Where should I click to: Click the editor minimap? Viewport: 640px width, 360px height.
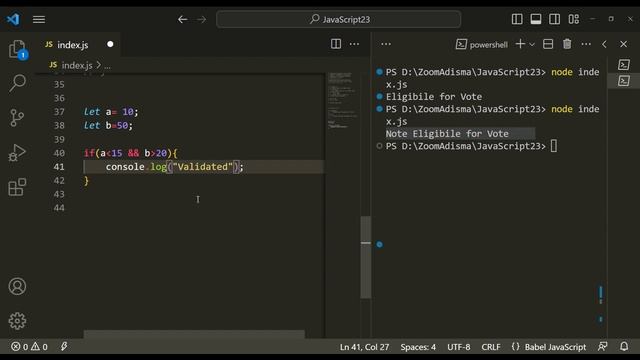[x=342, y=100]
